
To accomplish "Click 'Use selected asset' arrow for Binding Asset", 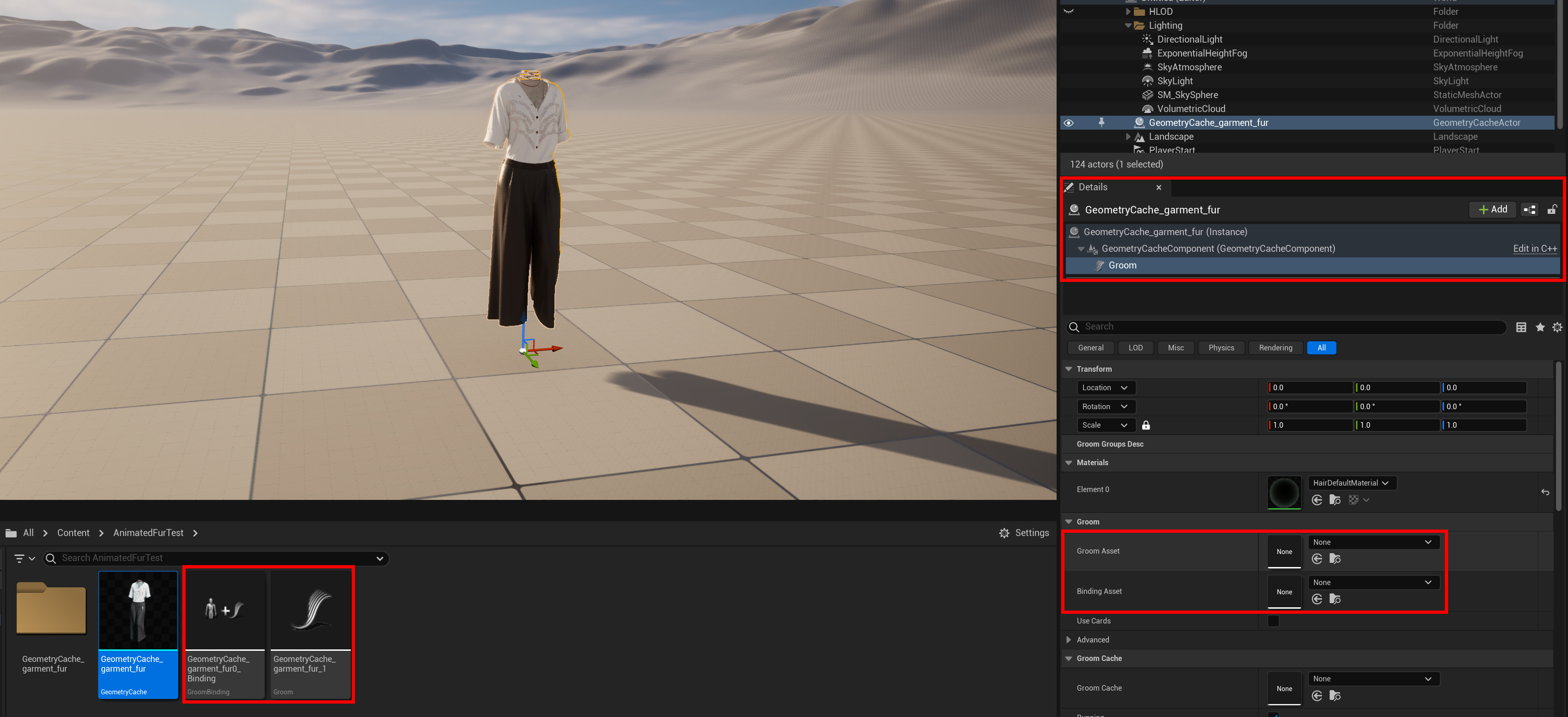I will tap(1317, 599).
